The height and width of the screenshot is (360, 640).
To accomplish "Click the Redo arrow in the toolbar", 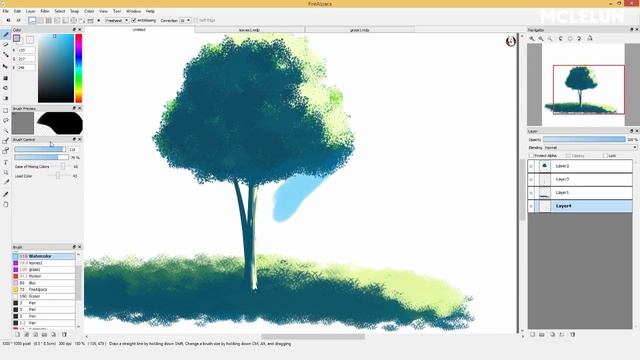I will tap(18, 20).
